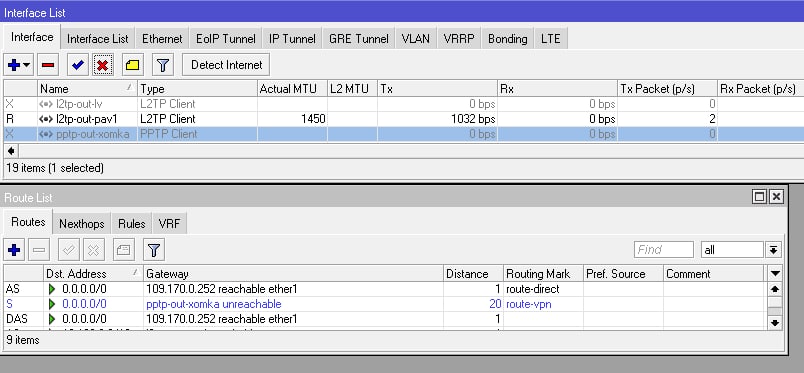
Task: Add new route with plus icon
Action: pyautogui.click(x=14, y=250)
